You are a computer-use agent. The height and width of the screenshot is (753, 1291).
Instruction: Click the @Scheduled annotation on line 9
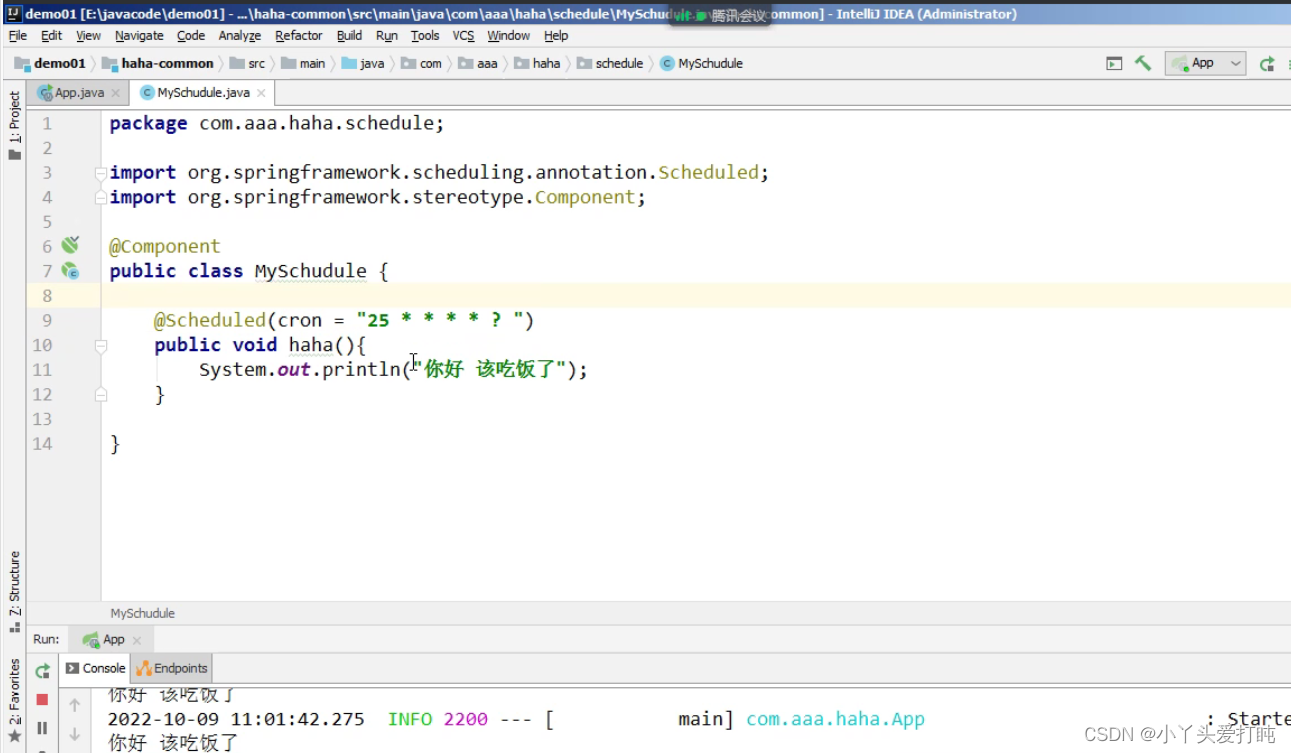tap(209, 320)
